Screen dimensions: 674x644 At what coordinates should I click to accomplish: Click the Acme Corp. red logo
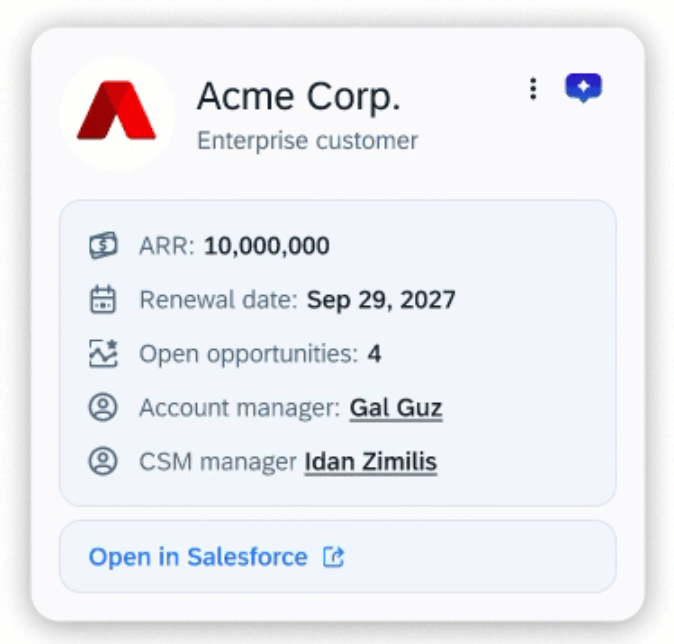point(116,110)
